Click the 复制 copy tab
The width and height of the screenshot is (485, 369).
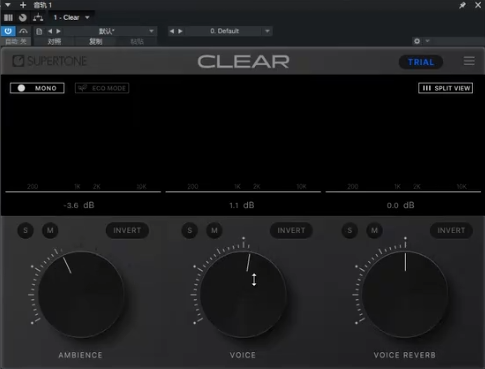pyautogui.click(x=96, y=41)
